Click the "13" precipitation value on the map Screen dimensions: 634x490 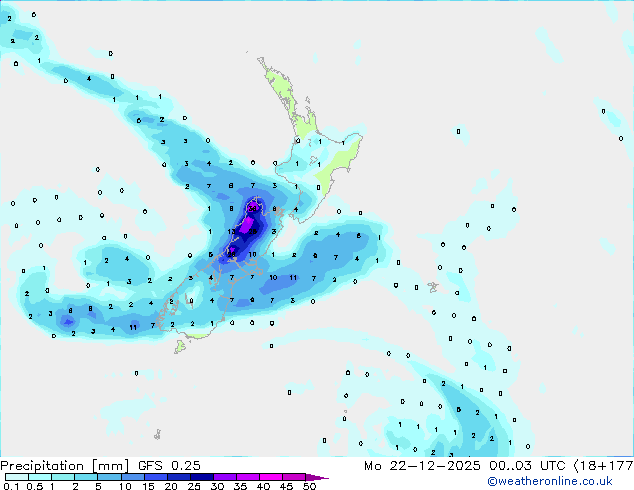pyautogui.click(x=231, y=232)
